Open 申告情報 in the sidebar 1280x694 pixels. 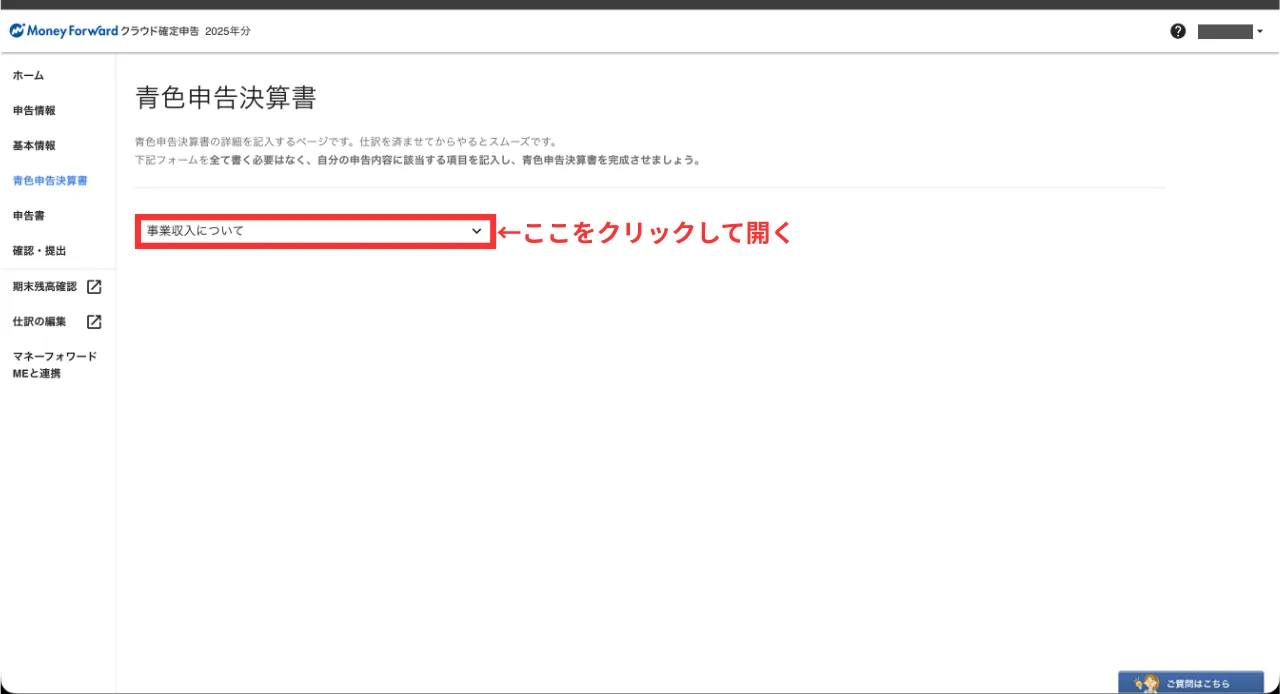[34, 111]
